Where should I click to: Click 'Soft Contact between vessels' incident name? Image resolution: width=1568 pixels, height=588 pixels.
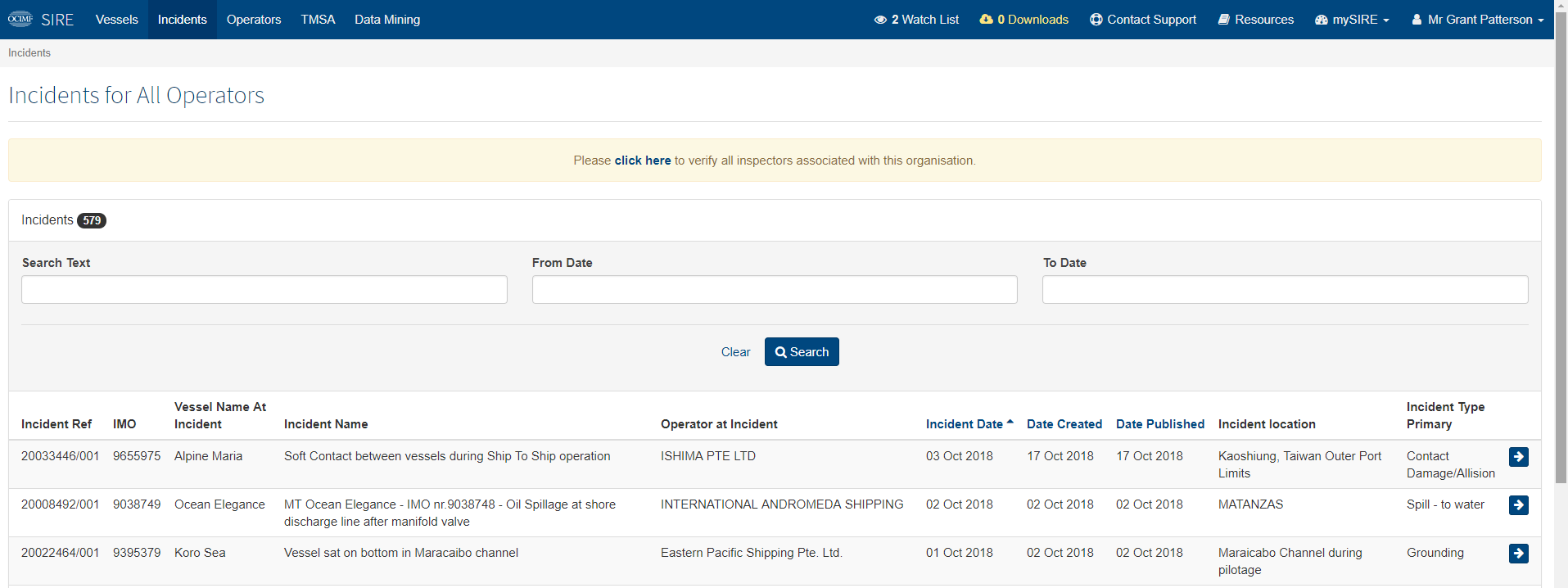coord(447,456)
